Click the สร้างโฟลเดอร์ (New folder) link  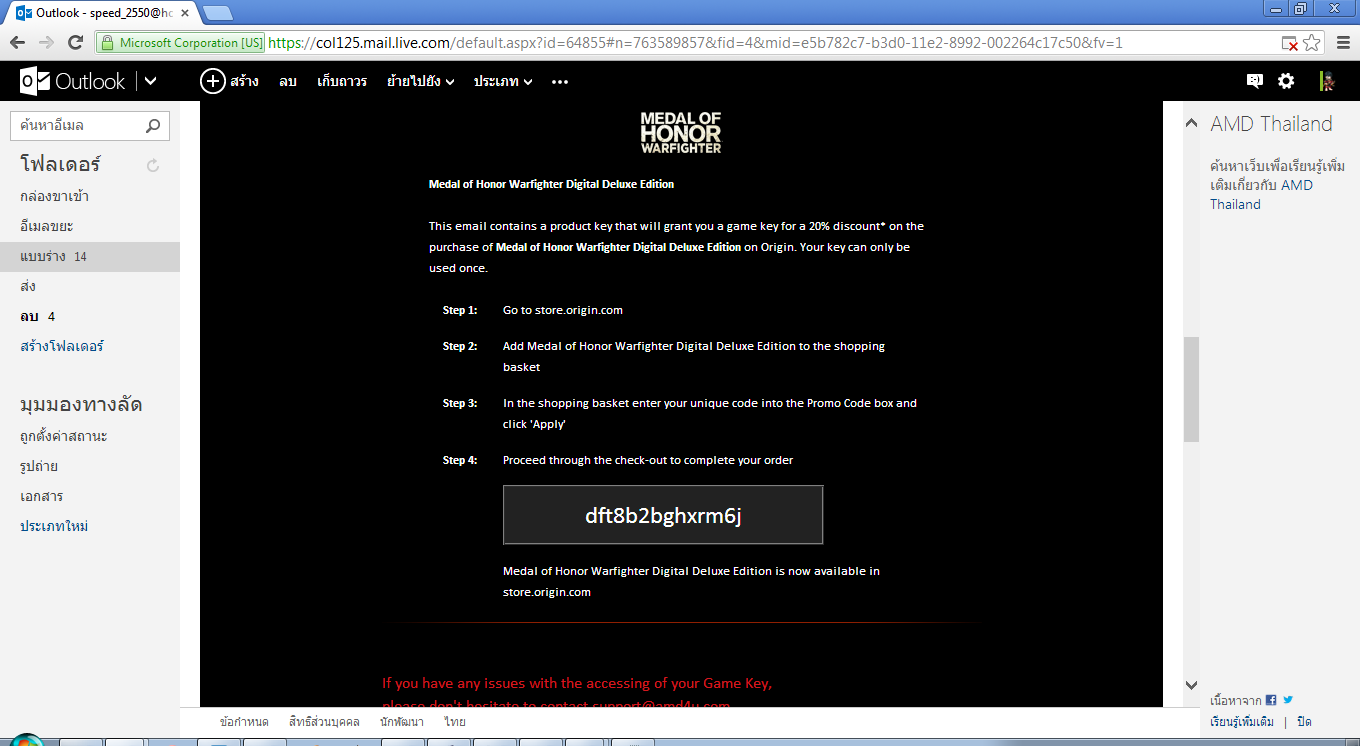(62, 346)
